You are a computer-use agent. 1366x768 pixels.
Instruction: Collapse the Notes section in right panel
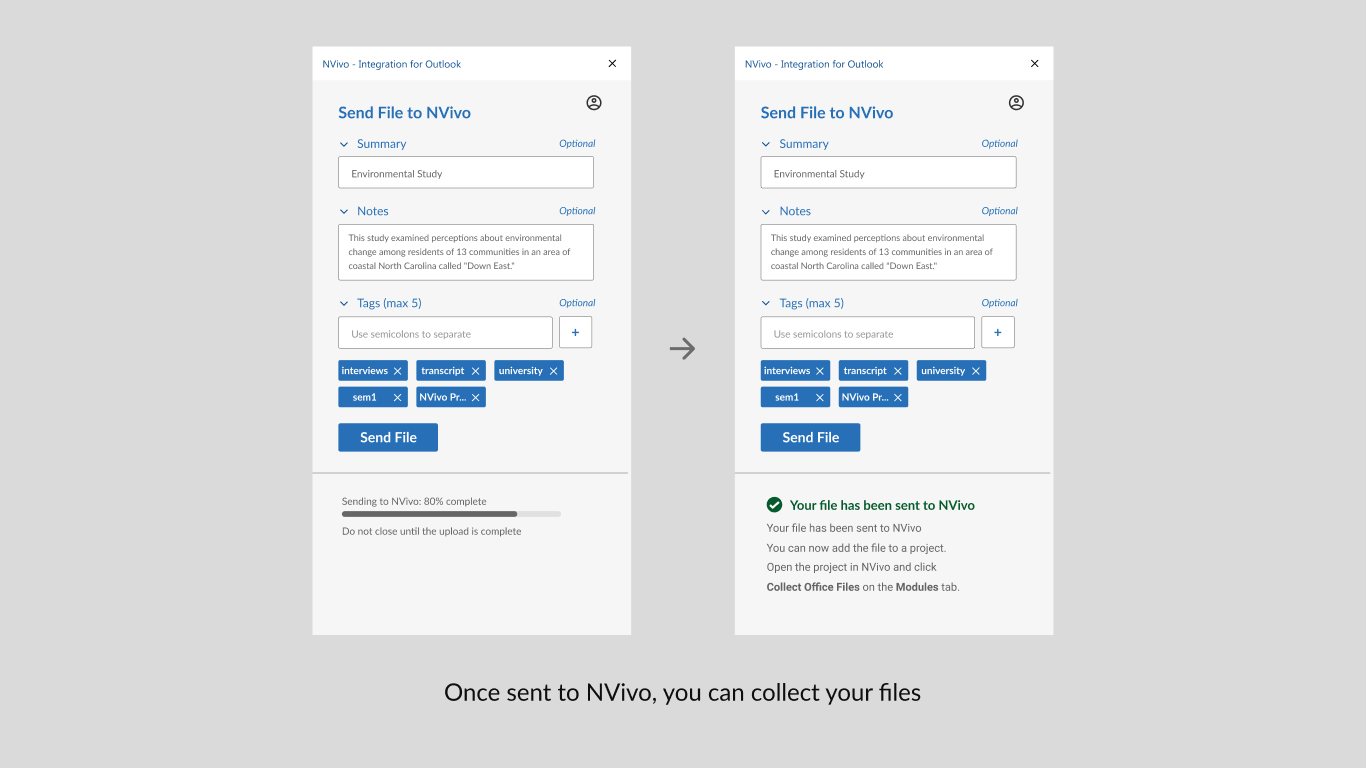(x=766, y=211)
